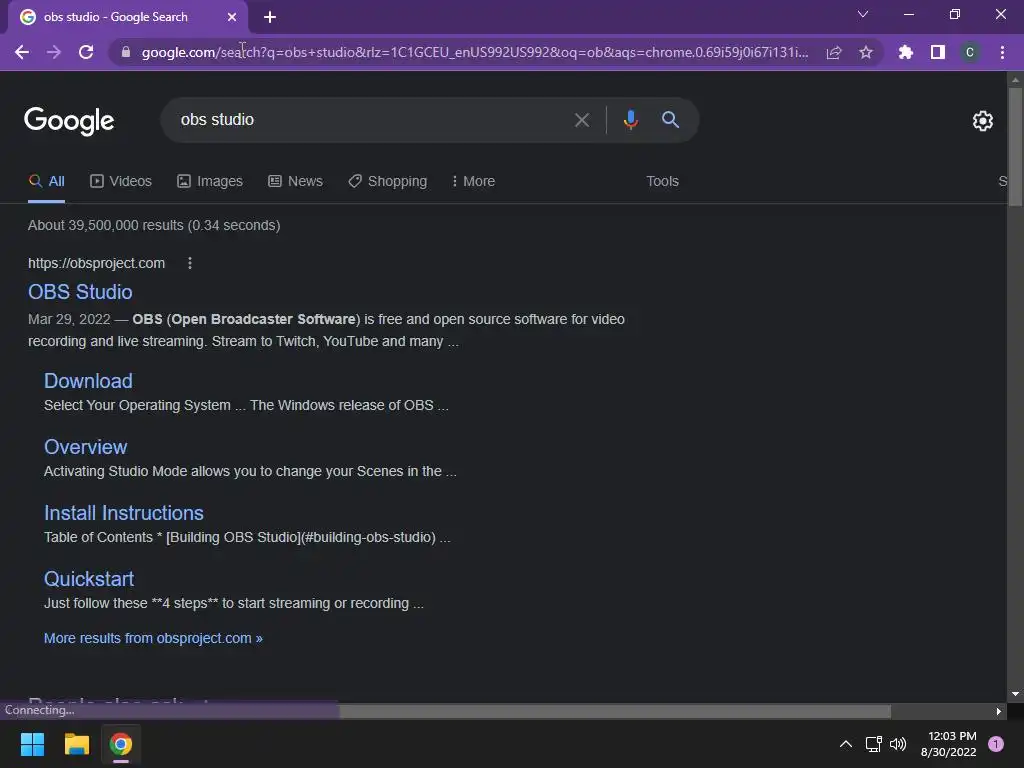Open a new tab with the plus button
This screenshot has height=768, width=1024.
270,17
